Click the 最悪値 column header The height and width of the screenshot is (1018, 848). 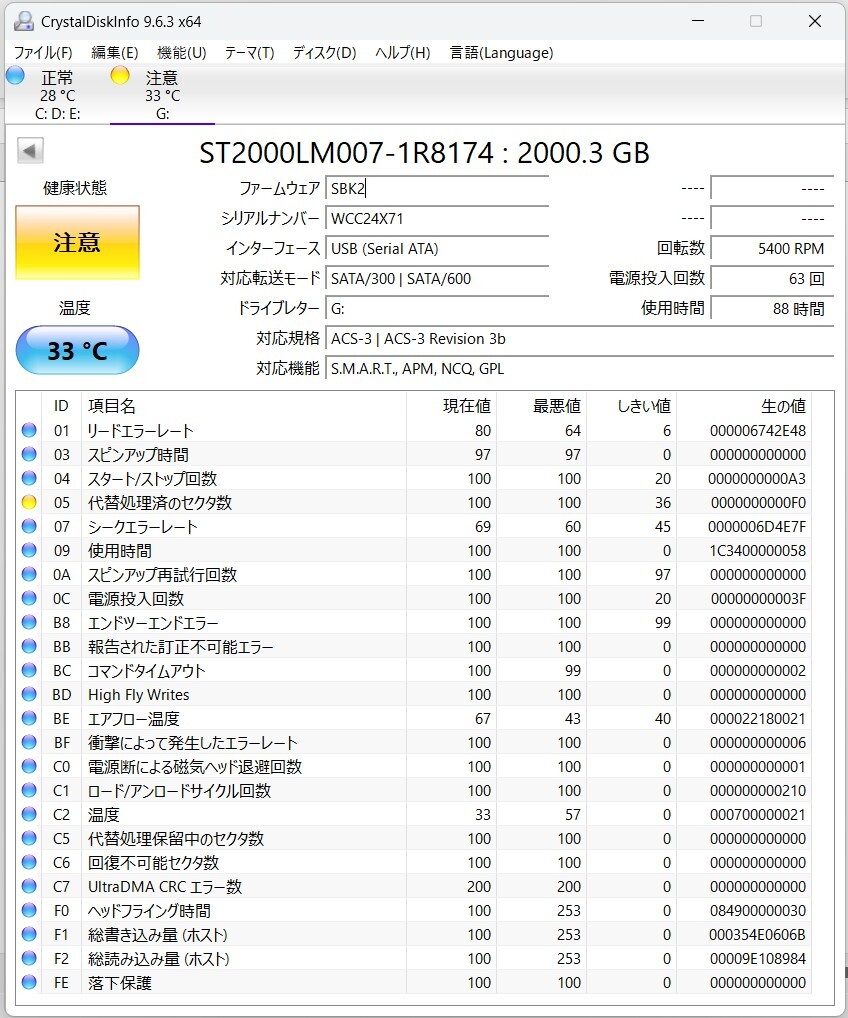tap(542, 406)
